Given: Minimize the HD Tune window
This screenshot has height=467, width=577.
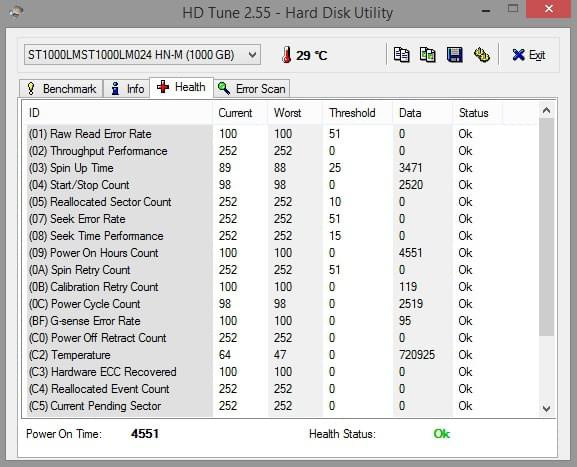Looking at the screenshot, I should (x=486, y=11).
